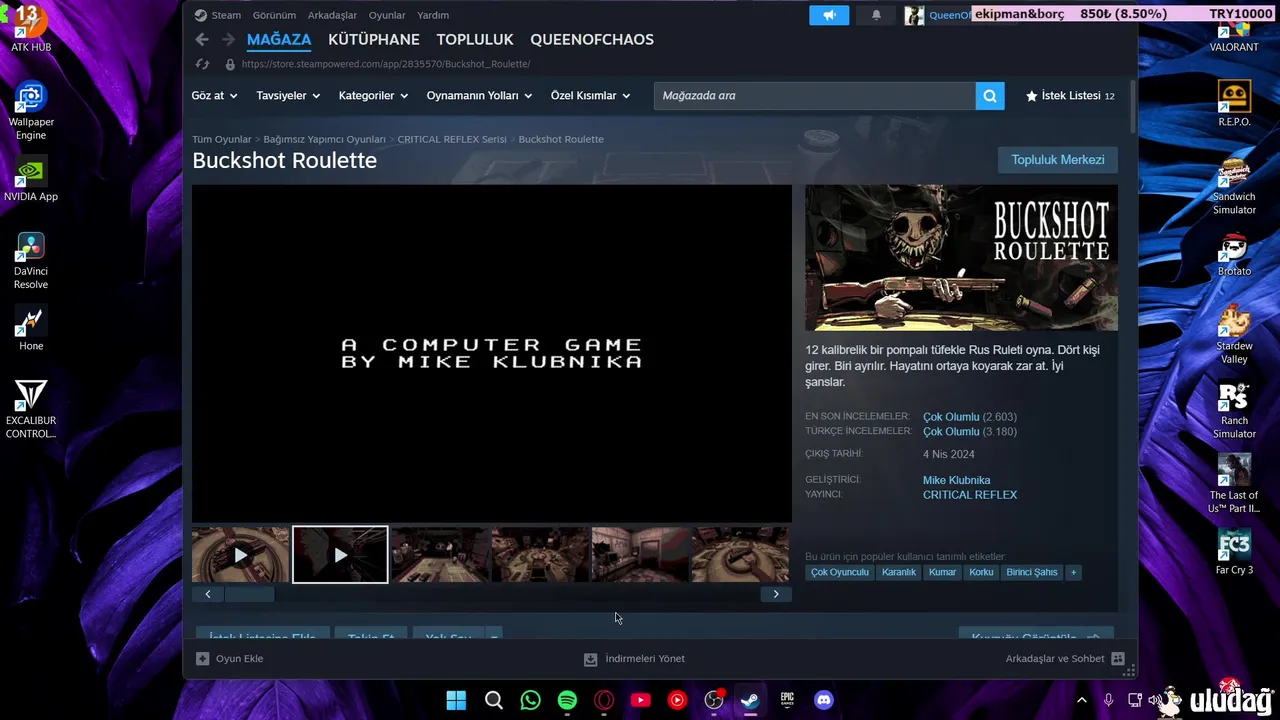The height and width of the screenshot is (720, 1280).
Task: Click the Buckshot Roulette header capsule image
Action: tap(961, 258)
